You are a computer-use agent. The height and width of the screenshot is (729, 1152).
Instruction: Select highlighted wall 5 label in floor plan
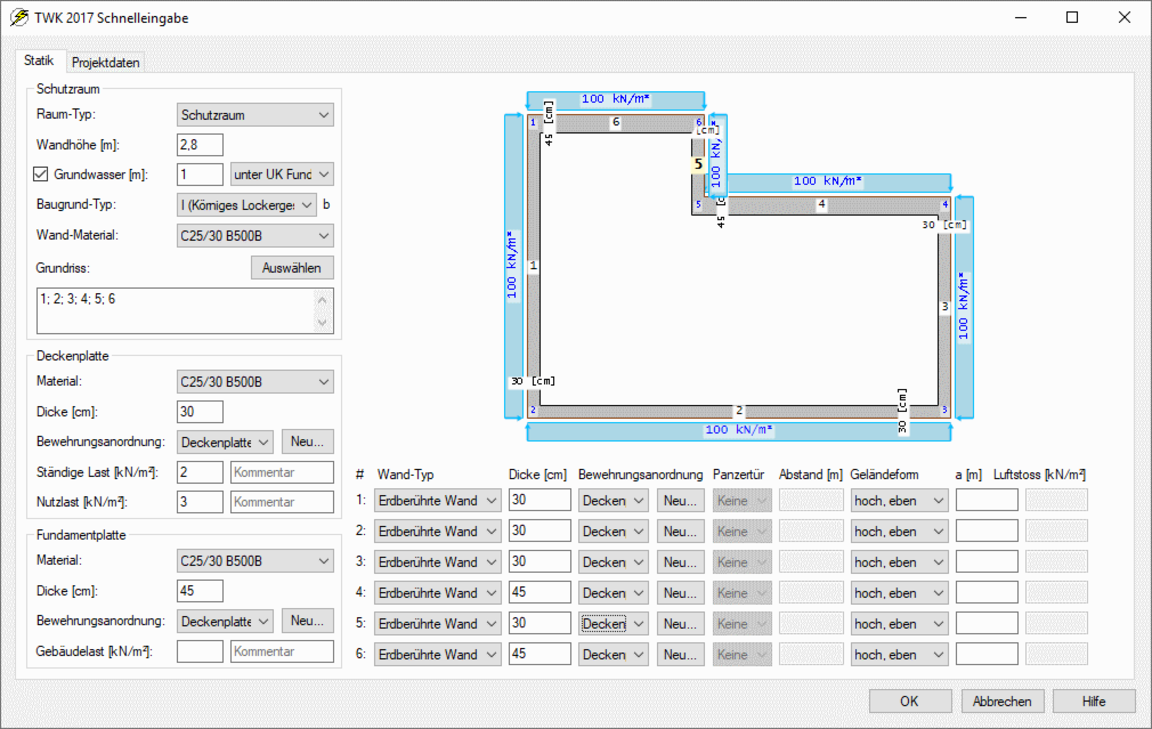pyautogui.click(x=698, y=164)
